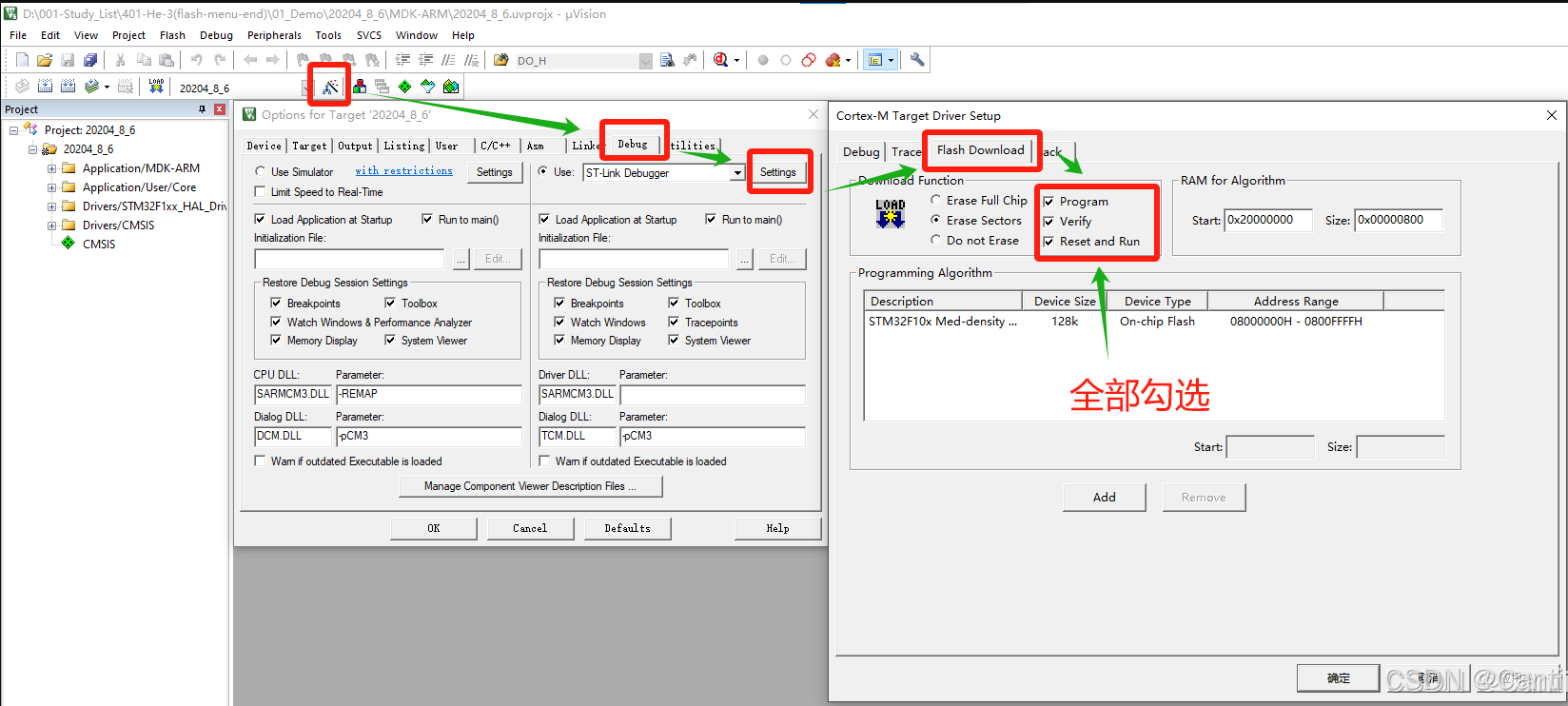Click OK in Options for Target
1568x706 pixels.
coord(433,528)
